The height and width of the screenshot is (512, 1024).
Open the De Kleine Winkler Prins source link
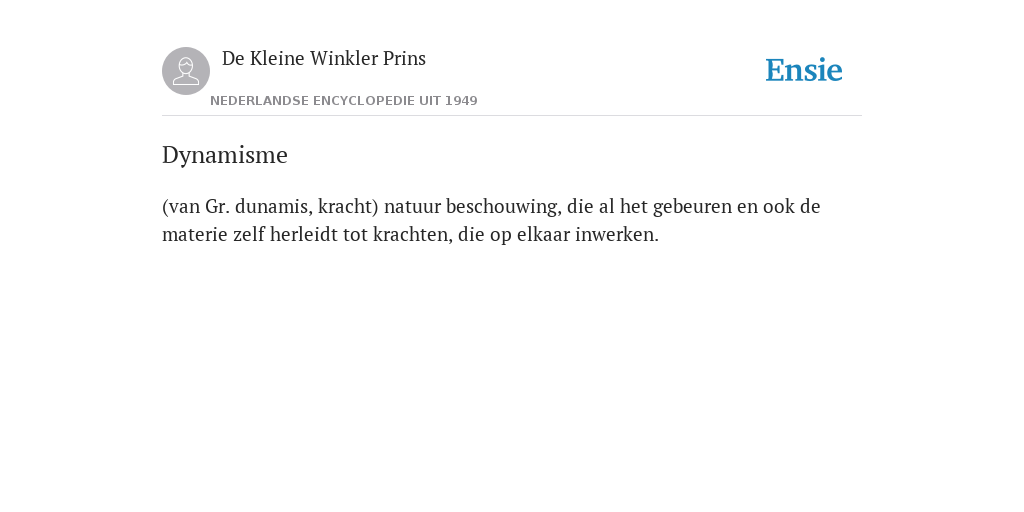click(x=324, y=58)
